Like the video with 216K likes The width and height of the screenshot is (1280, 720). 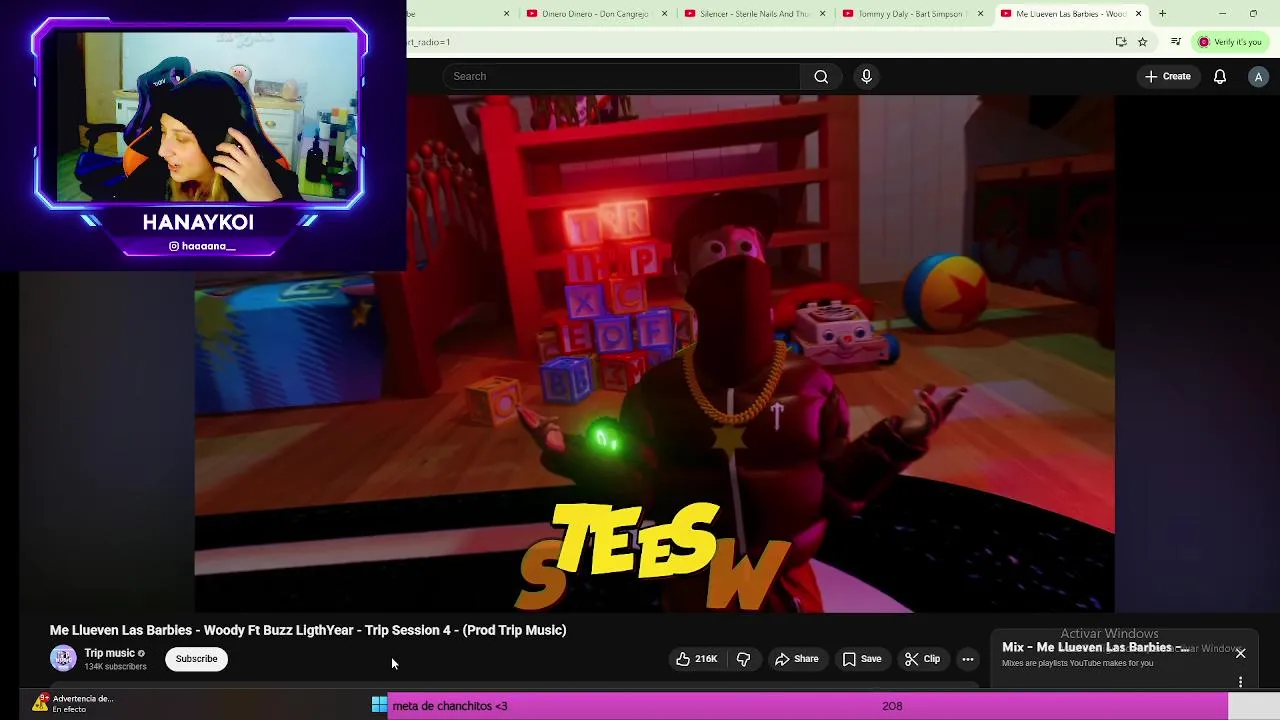695,659
